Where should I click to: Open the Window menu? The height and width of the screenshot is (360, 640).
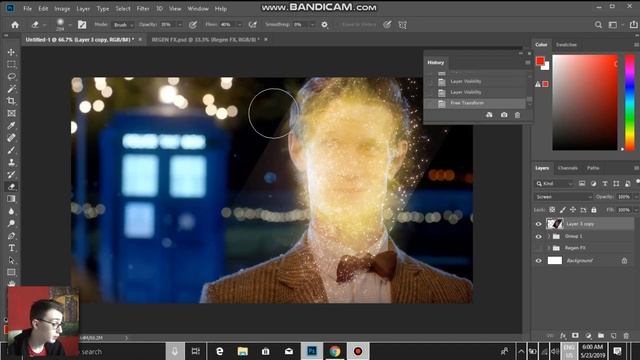[x=198, y=9]
